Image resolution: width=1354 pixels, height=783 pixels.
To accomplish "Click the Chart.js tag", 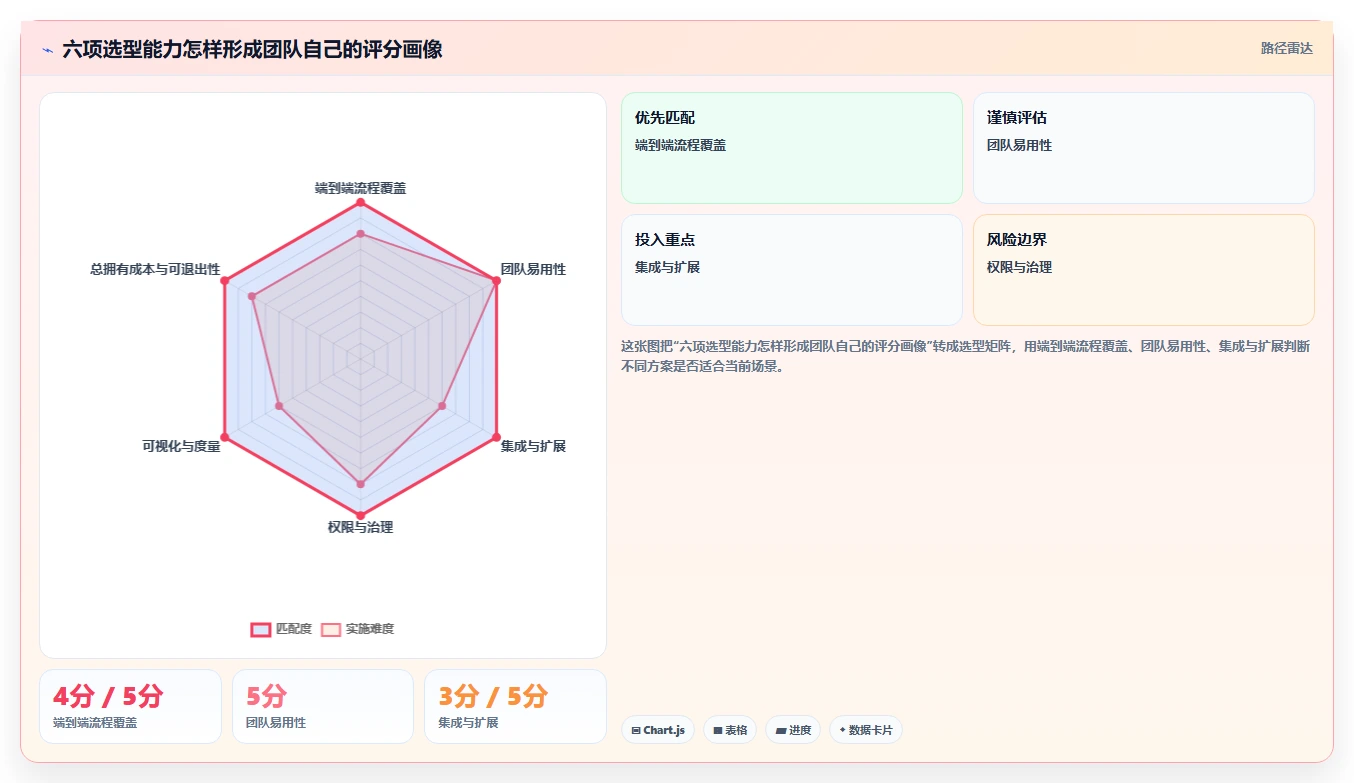I will click(658, 730).
